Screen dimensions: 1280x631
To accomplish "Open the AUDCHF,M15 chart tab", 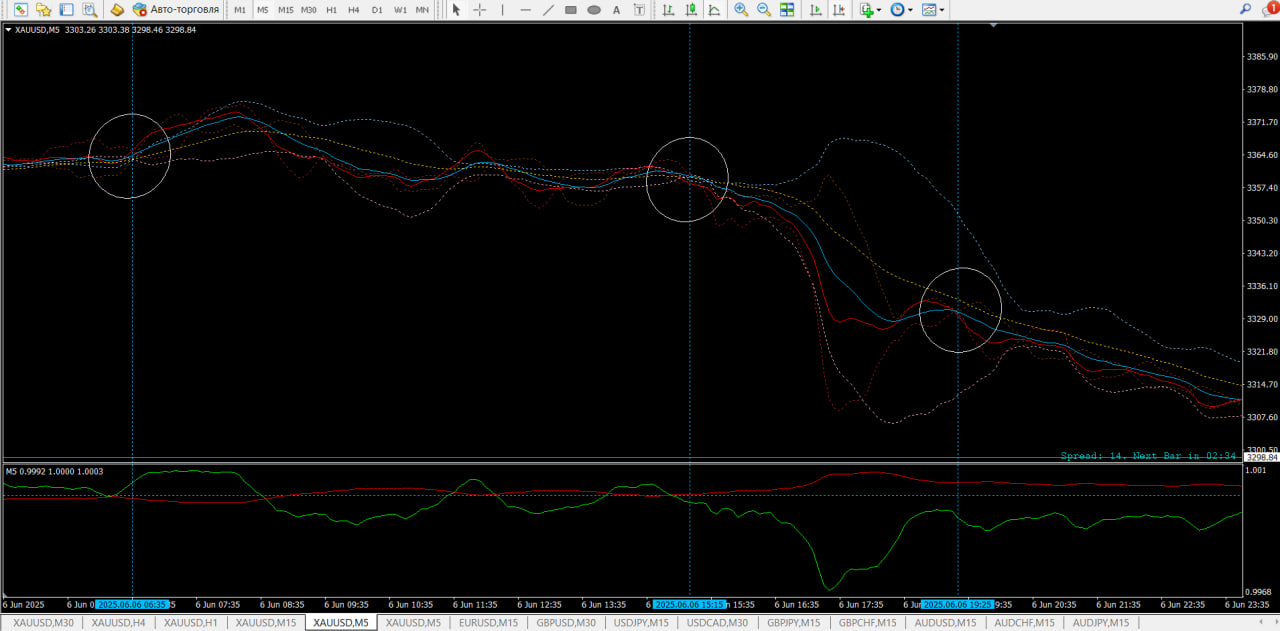I will (x=1024, y=623).
